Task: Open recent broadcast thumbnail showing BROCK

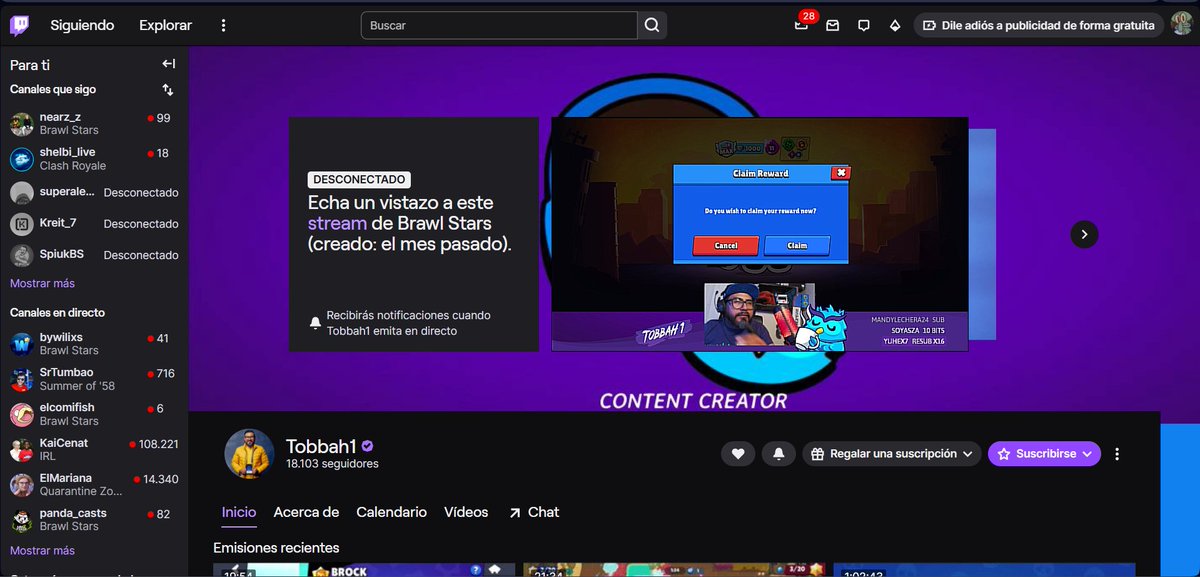Action: [364, 570]
